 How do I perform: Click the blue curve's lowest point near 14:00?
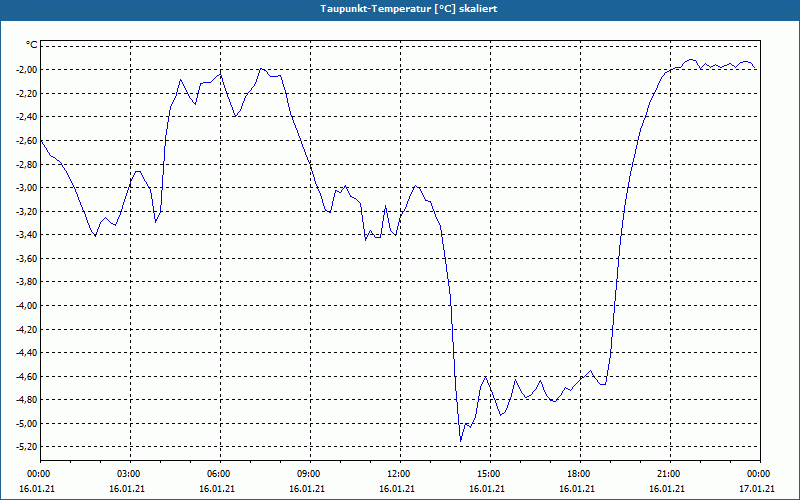pos(461,441)
